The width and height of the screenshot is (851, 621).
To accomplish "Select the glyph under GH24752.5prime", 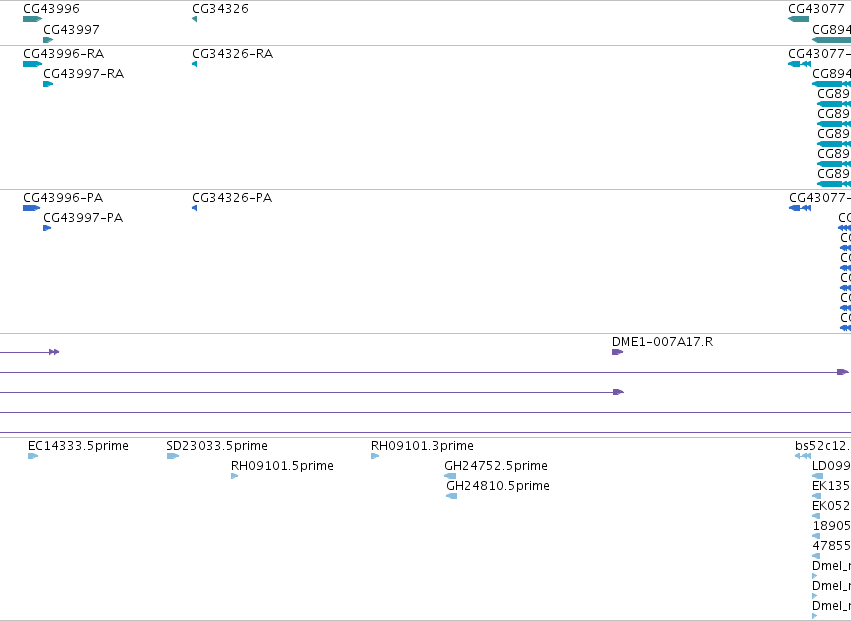I will (x=450, y=476).
